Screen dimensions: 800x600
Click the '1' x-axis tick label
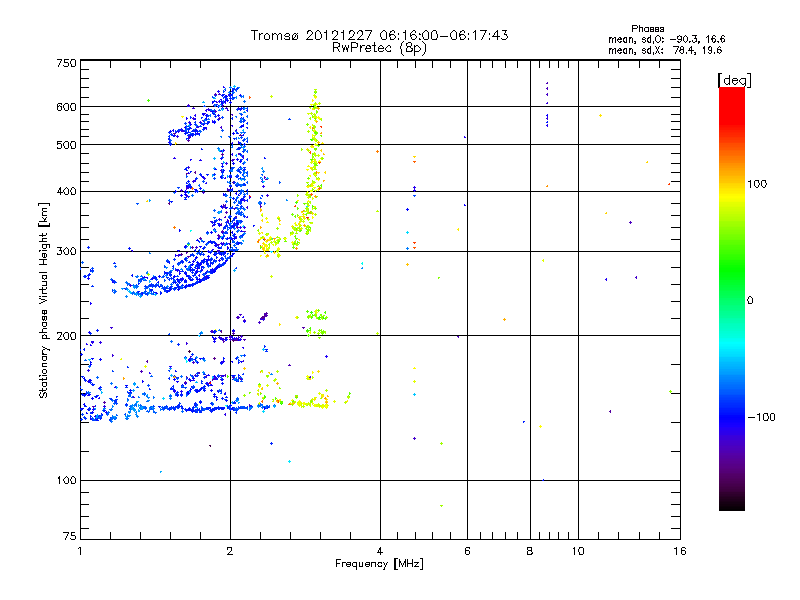[80, 551]
